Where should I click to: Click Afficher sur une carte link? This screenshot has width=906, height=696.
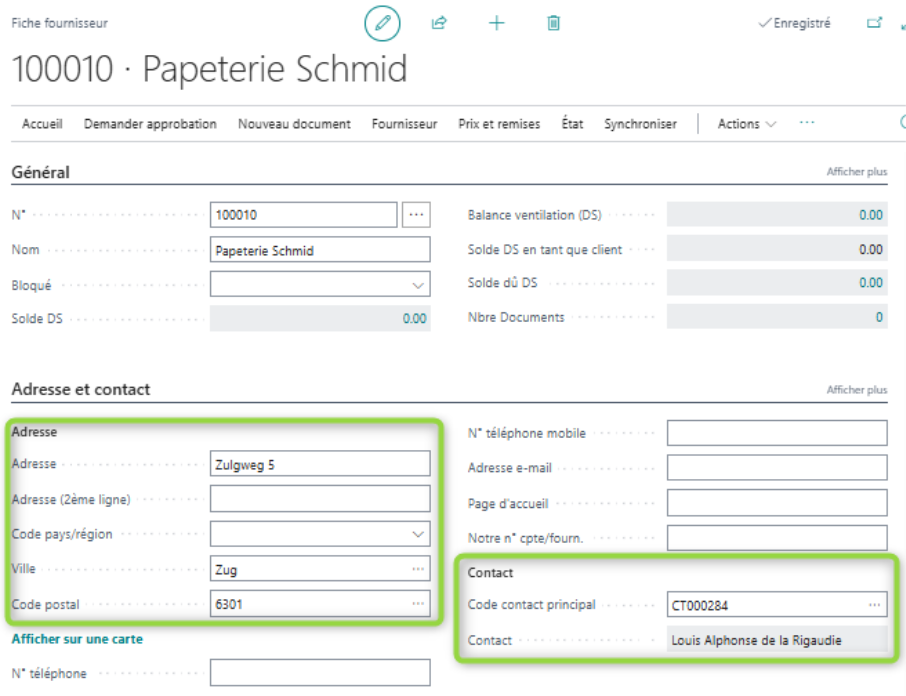click(77, 639)
